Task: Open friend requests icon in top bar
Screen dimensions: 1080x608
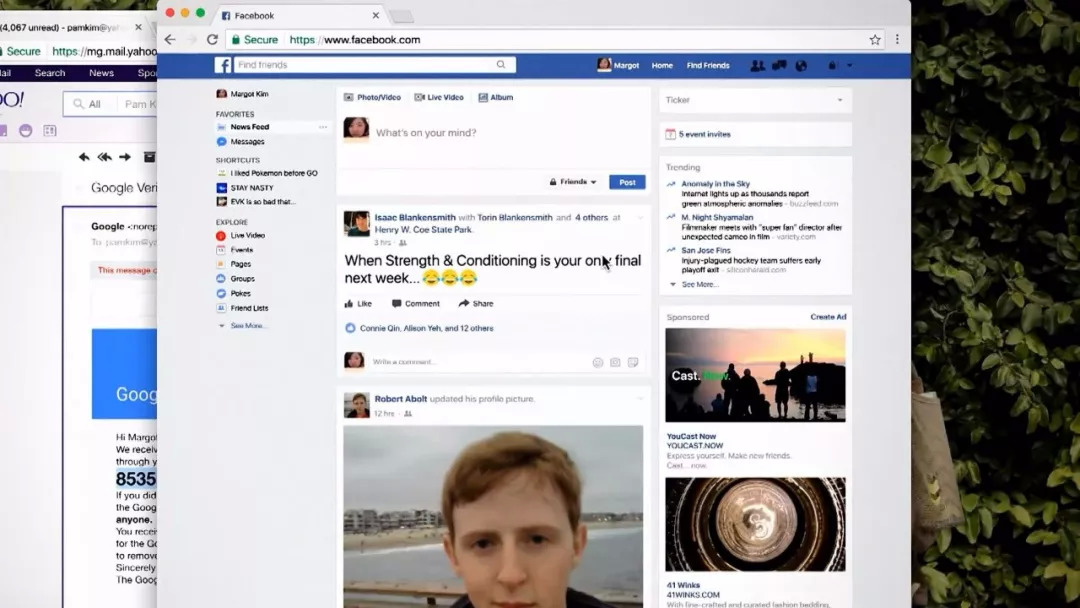Action: coord(757,66)
